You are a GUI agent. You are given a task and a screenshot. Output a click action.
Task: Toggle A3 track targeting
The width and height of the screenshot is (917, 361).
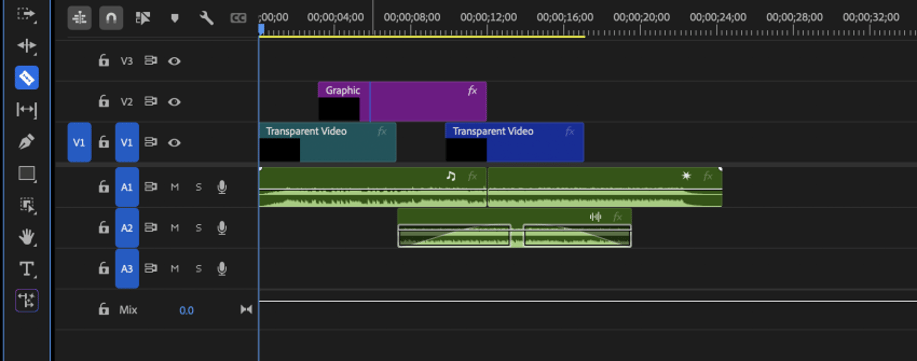(127, 269)
